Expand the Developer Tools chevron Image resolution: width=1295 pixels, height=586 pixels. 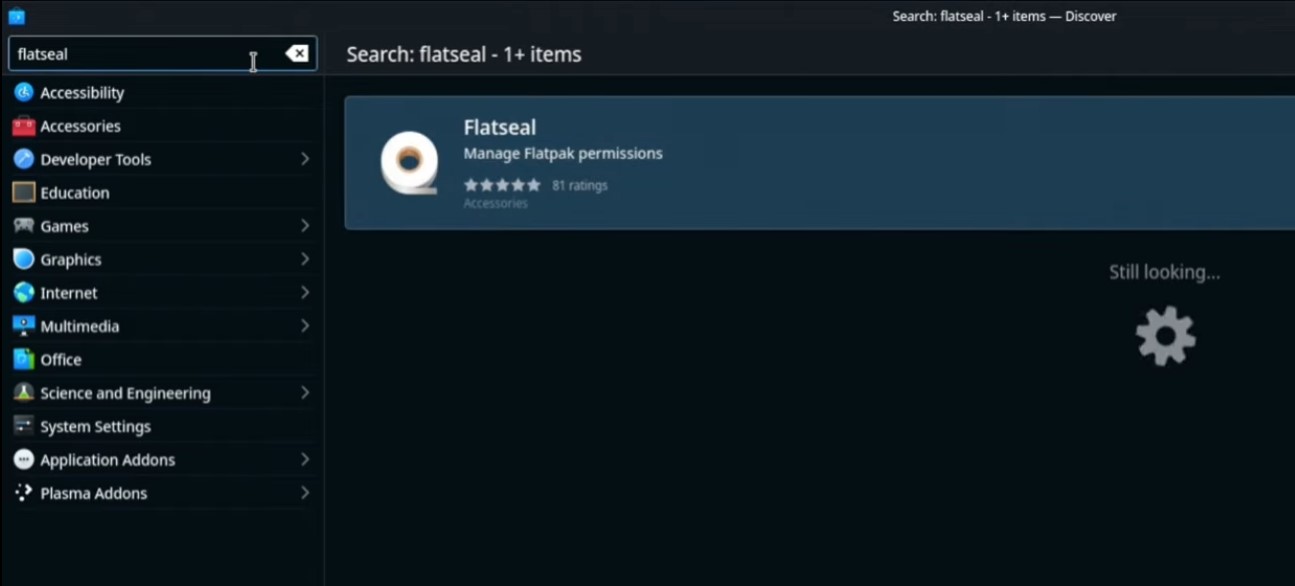pos(304,159)
